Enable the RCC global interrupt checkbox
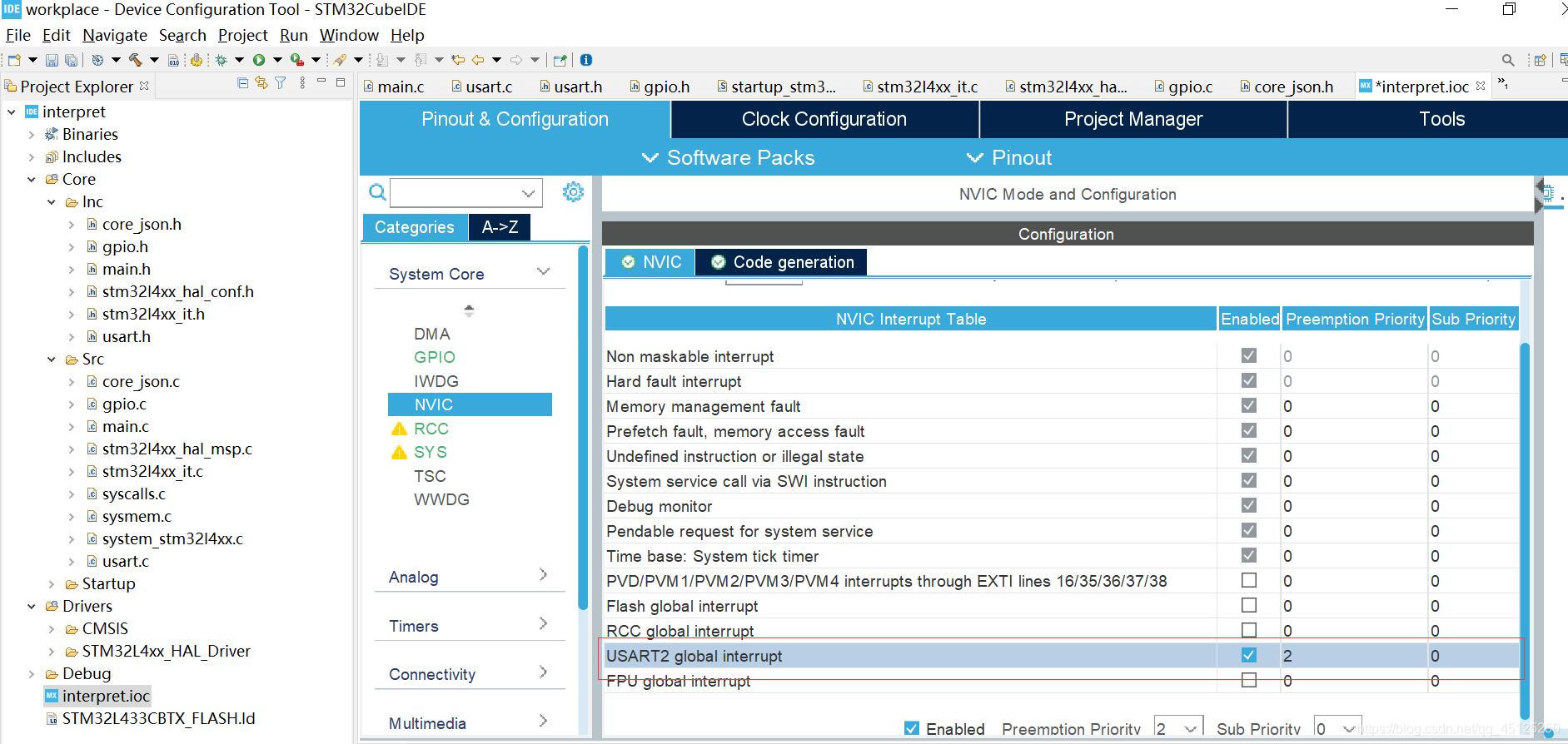This screenshot has height=744, width=1568. click(x=1248, y=630)
